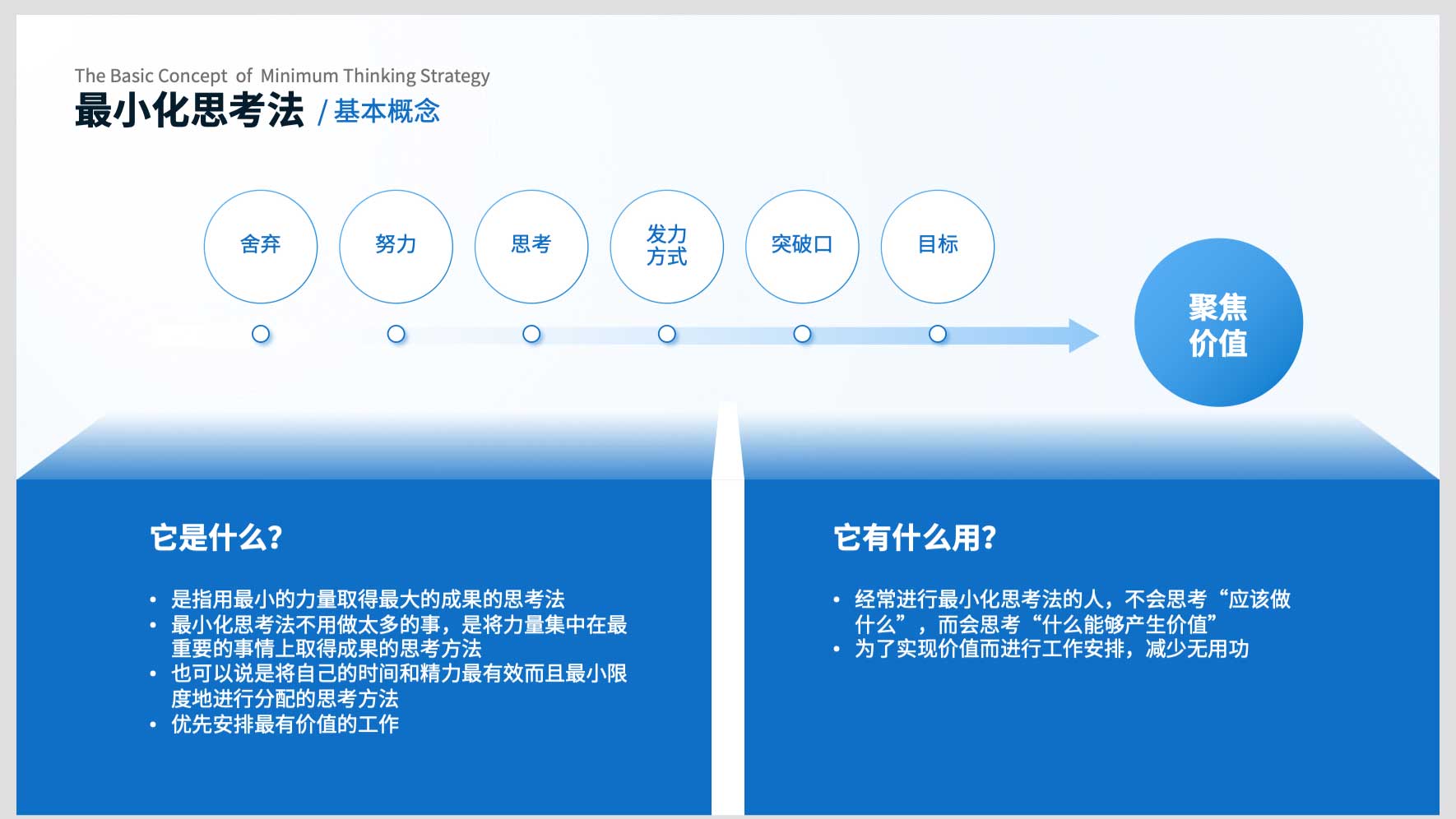Viewport: 1456px width, 819px height.
Task: Click the arrowhead pointing to 聚焦价值
Action: pos(1083,335)
